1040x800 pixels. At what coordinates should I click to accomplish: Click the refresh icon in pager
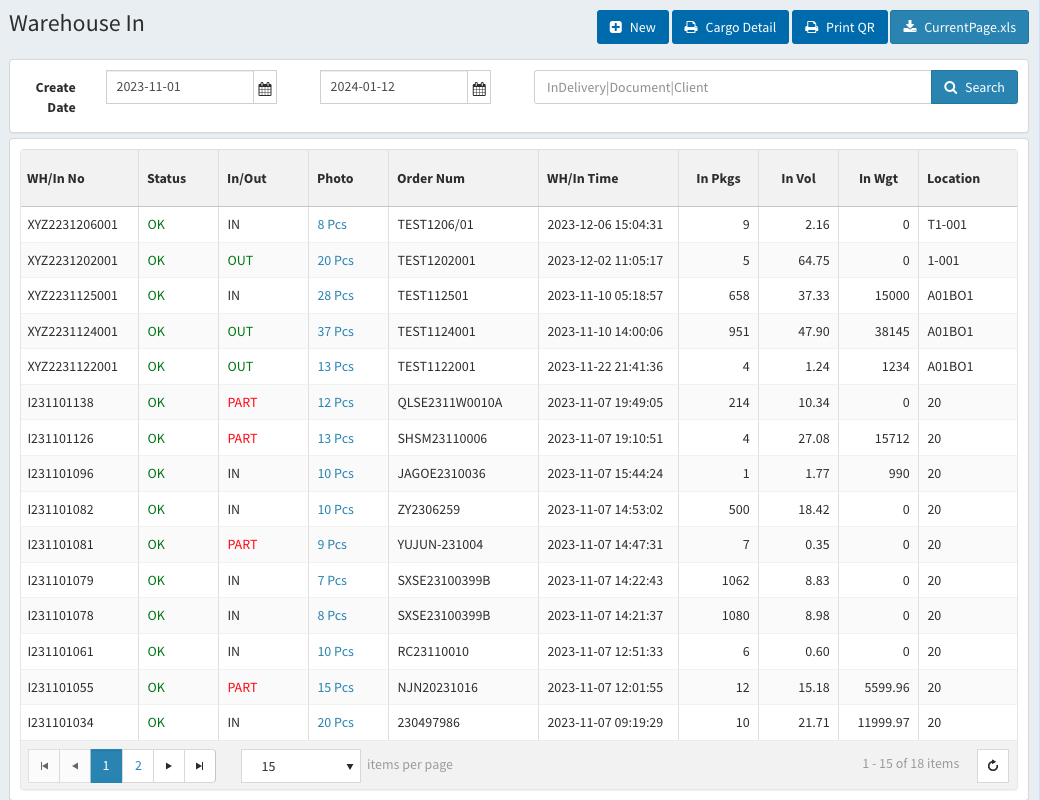(x=993, y=766)
